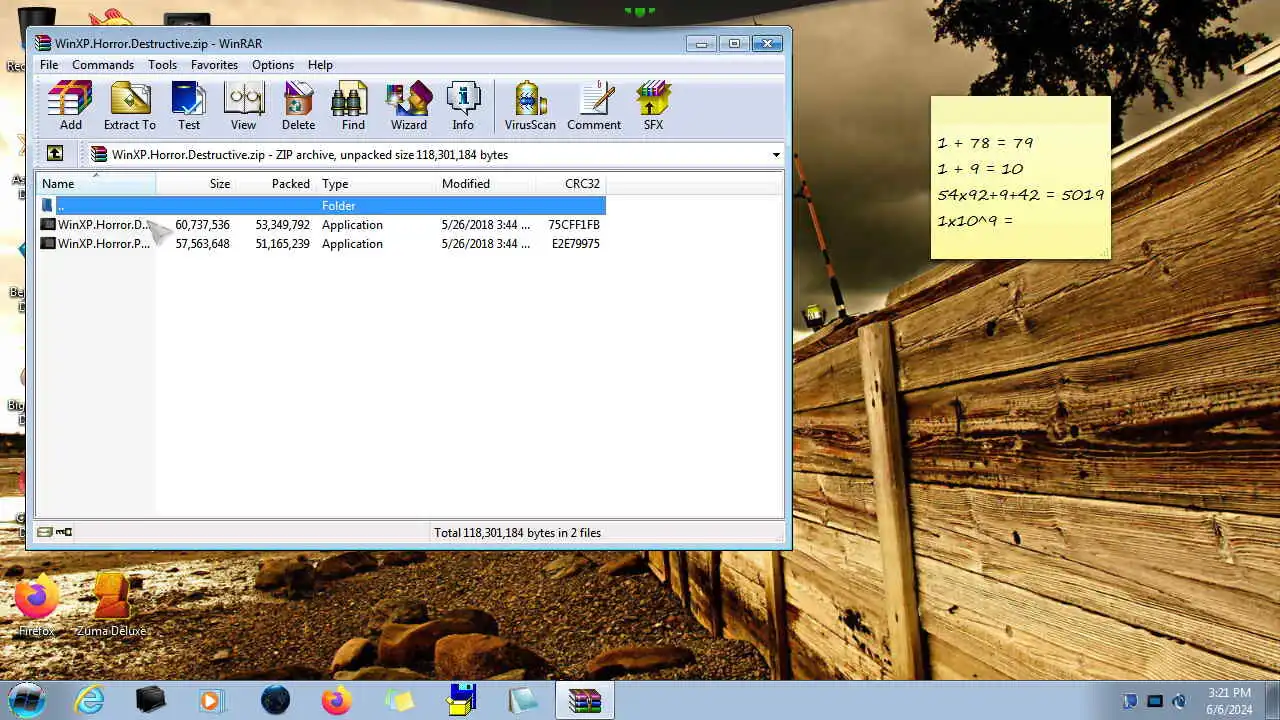Screen dimensions: 1280x720
Task: Click the Firefox icon on the taskbar
Action: coord(337,700)
